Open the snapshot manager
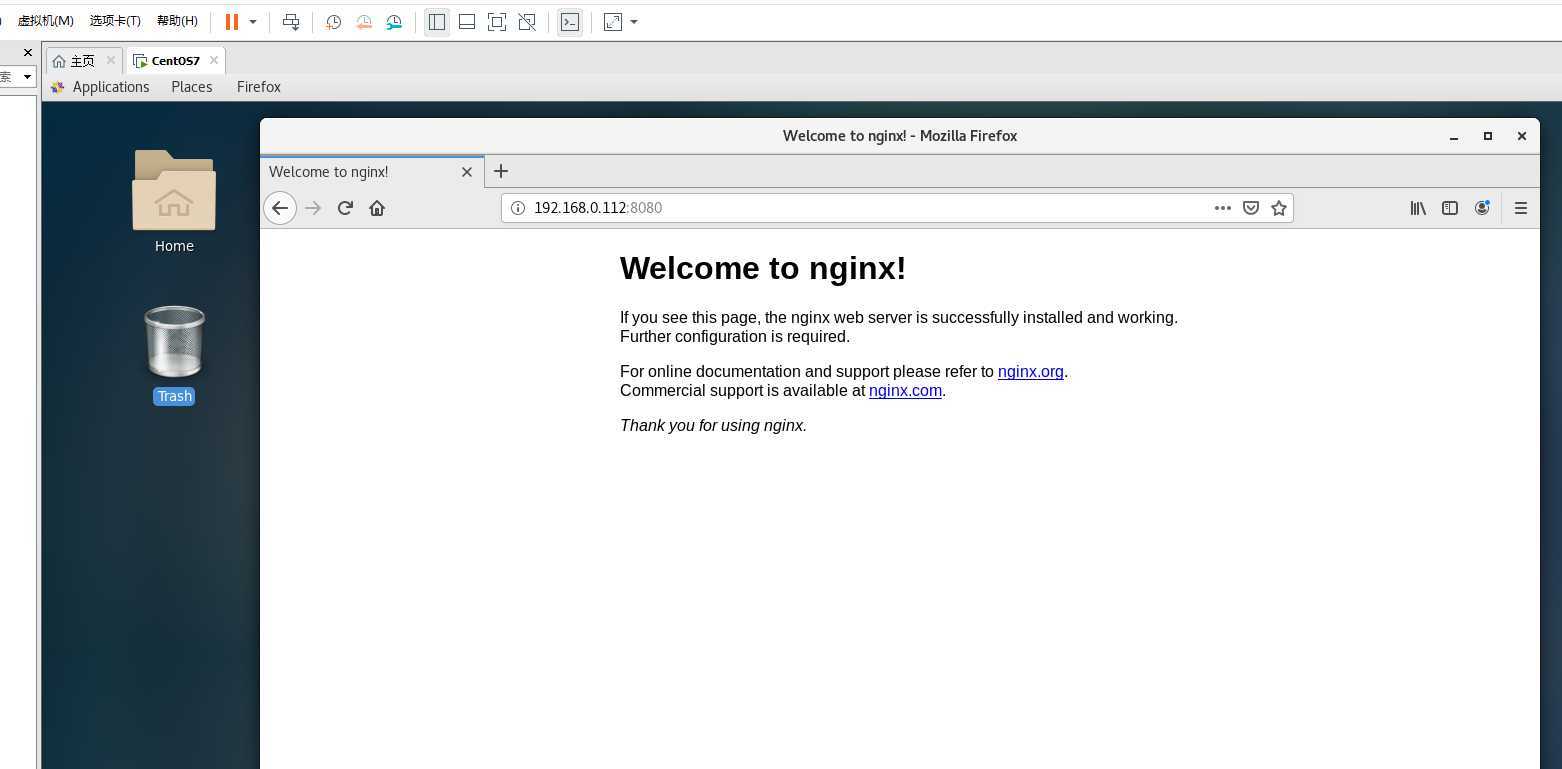The height and width of the screenshot is (769, 1562). [394, 22]
